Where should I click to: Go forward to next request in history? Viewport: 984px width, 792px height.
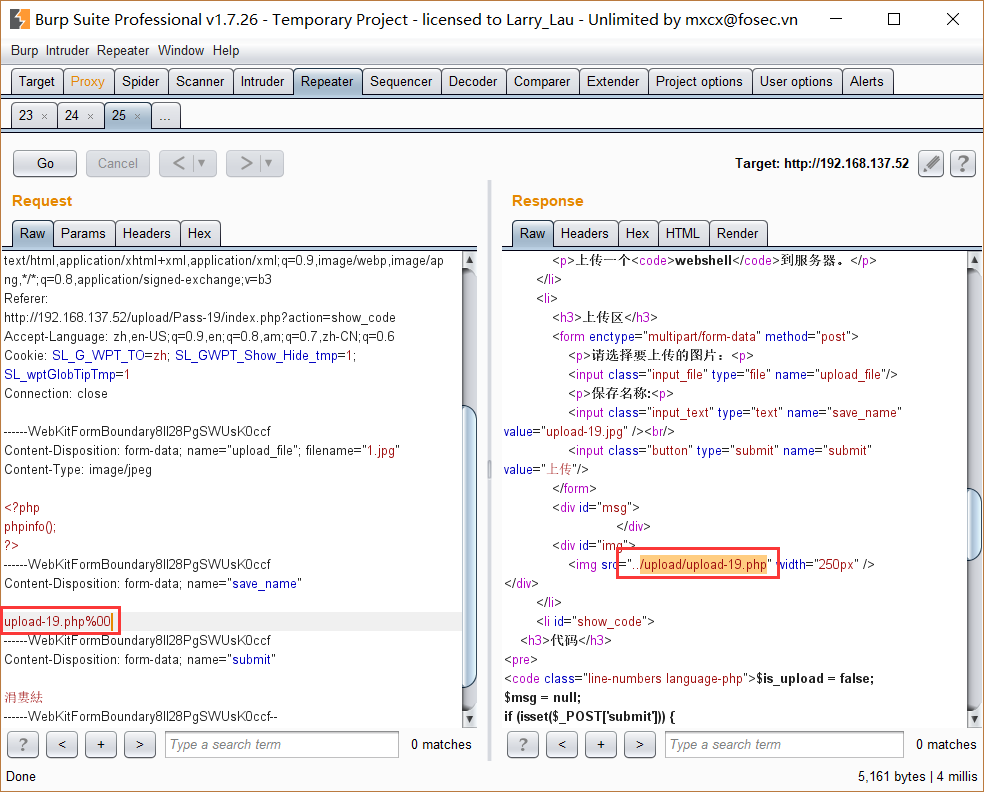246,164
